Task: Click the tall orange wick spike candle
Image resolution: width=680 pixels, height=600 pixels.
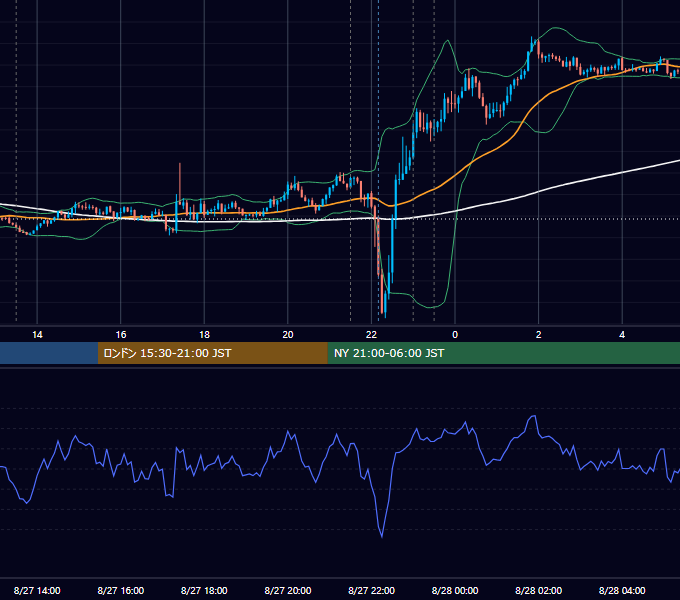Action: [180, 184]
